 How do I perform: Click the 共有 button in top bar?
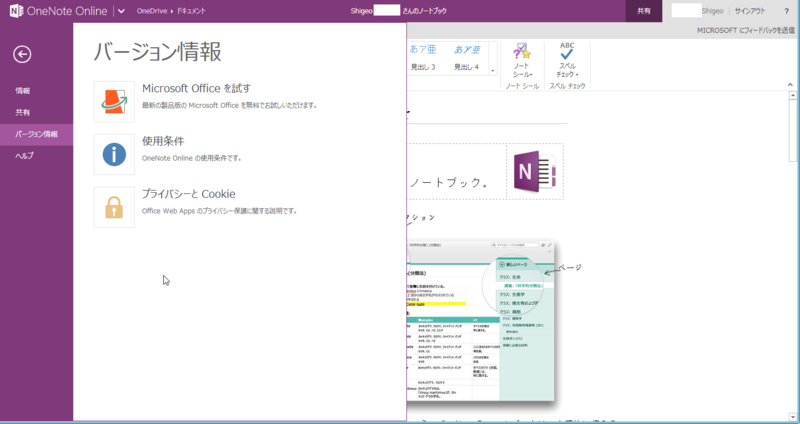[x=644, y=11]
